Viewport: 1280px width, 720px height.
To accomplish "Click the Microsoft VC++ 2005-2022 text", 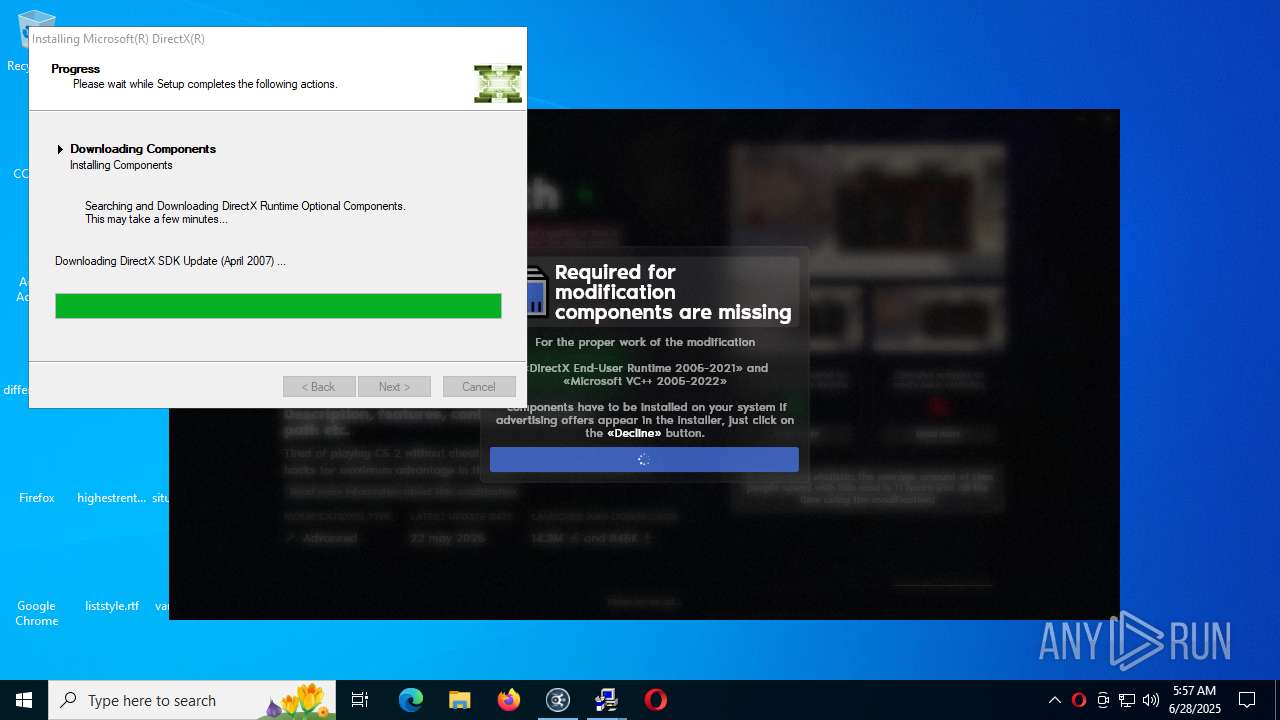I will click(x=645, y=381).
